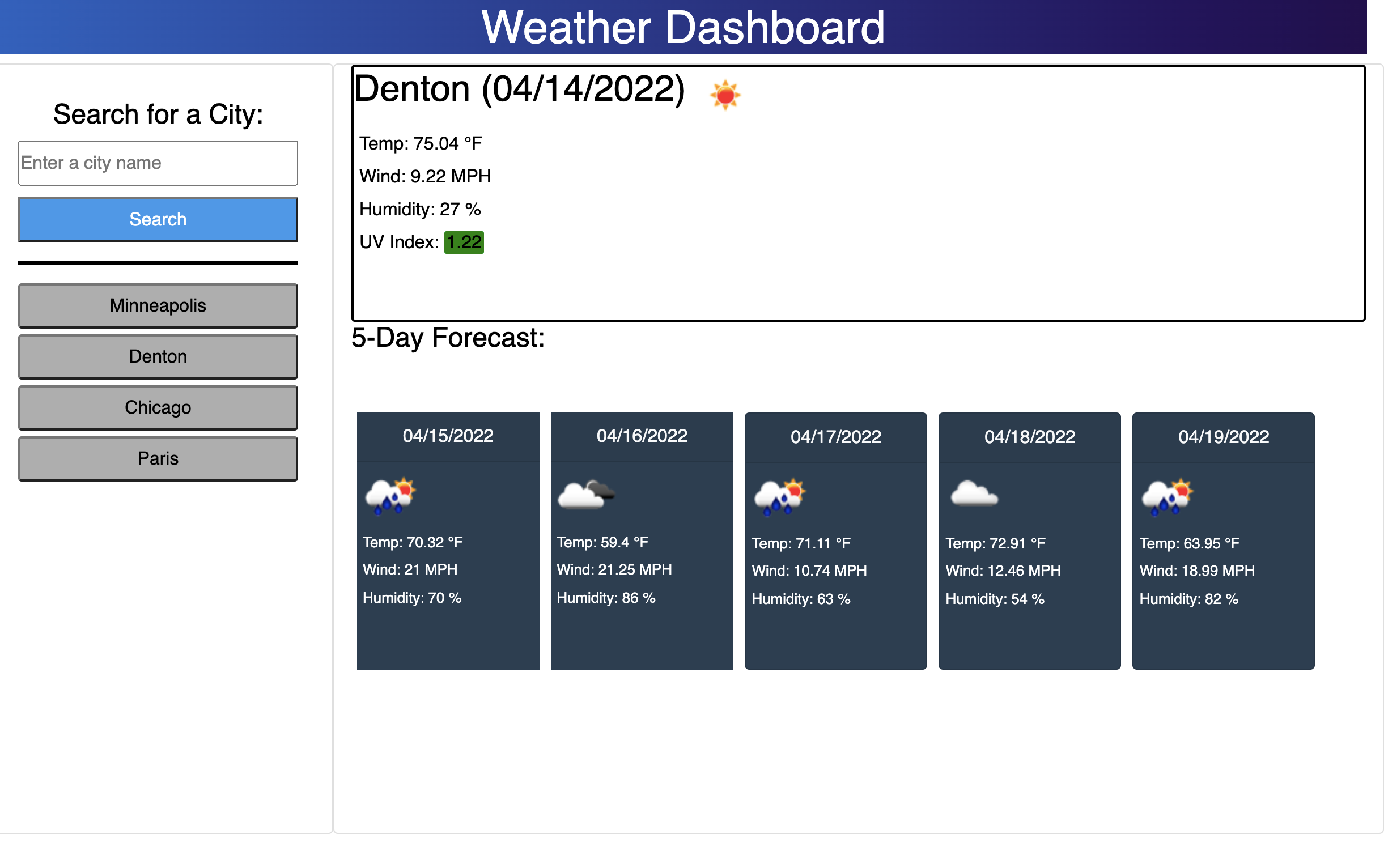This screenshot has width=1384, height=868.
Task: Click the 04/15/2022 forecast card date
Action: 448,436
